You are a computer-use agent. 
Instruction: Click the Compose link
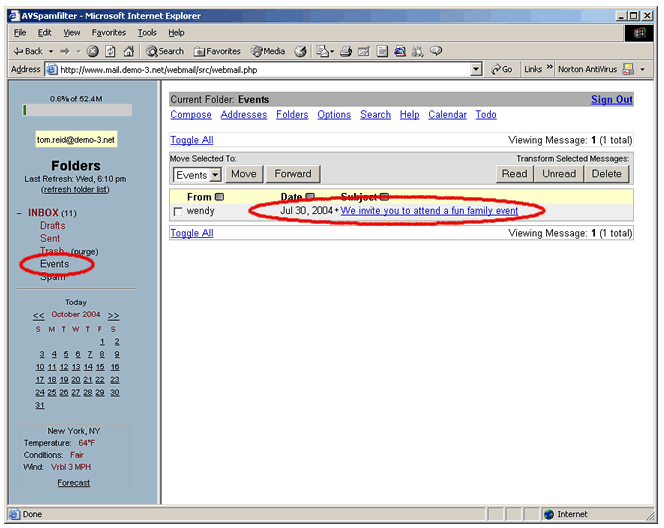point(191,115)
